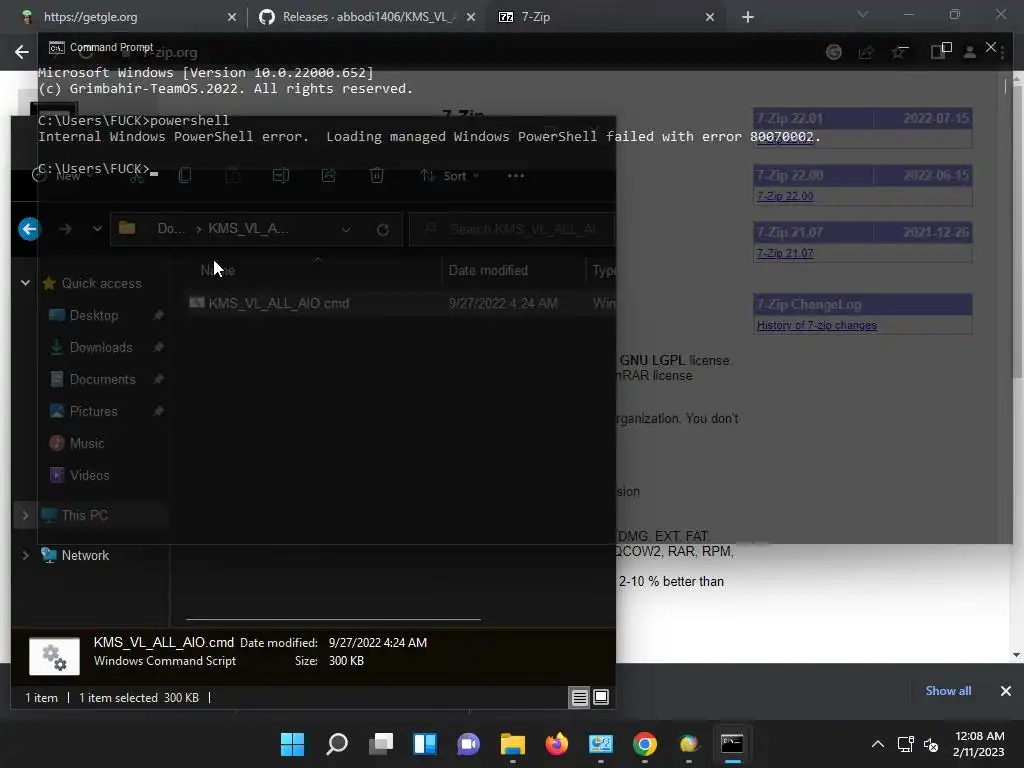Open Desktop in Quick access
1024x768 pixels.
(x=94, y=315)
